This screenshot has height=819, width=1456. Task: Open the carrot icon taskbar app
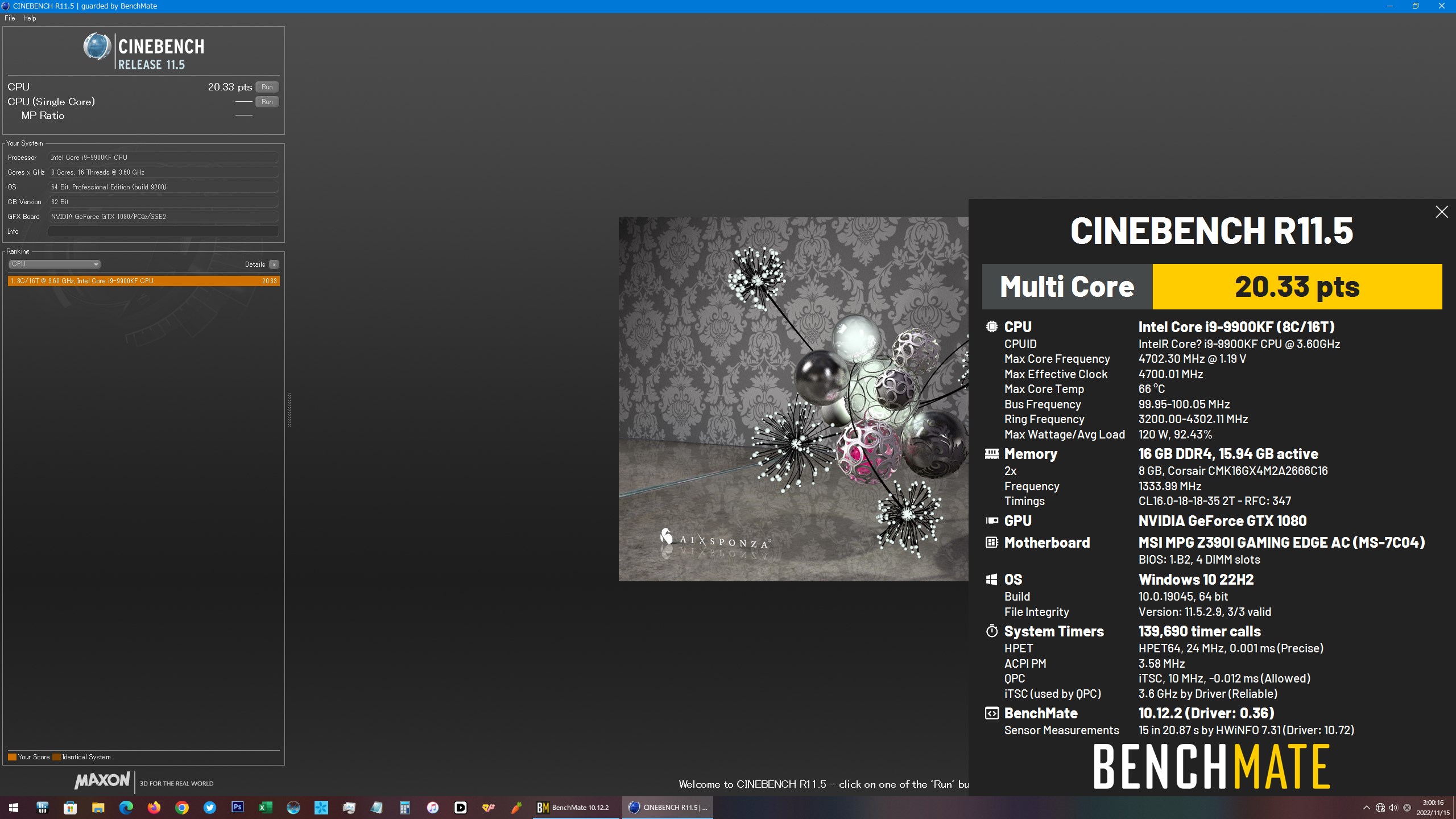click(x=516, y=808)
